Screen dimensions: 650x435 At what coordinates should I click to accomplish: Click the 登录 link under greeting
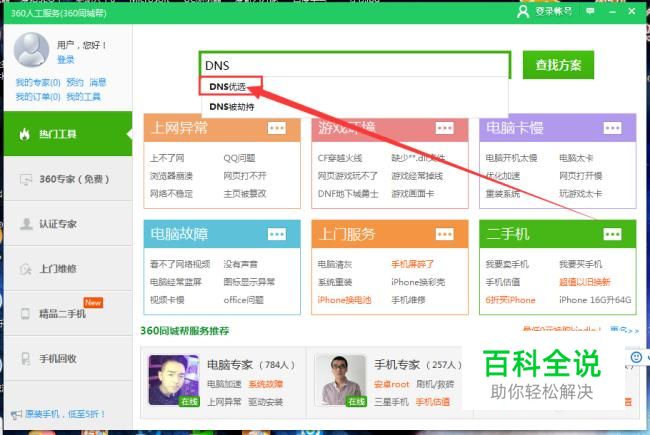pos(65,60)
